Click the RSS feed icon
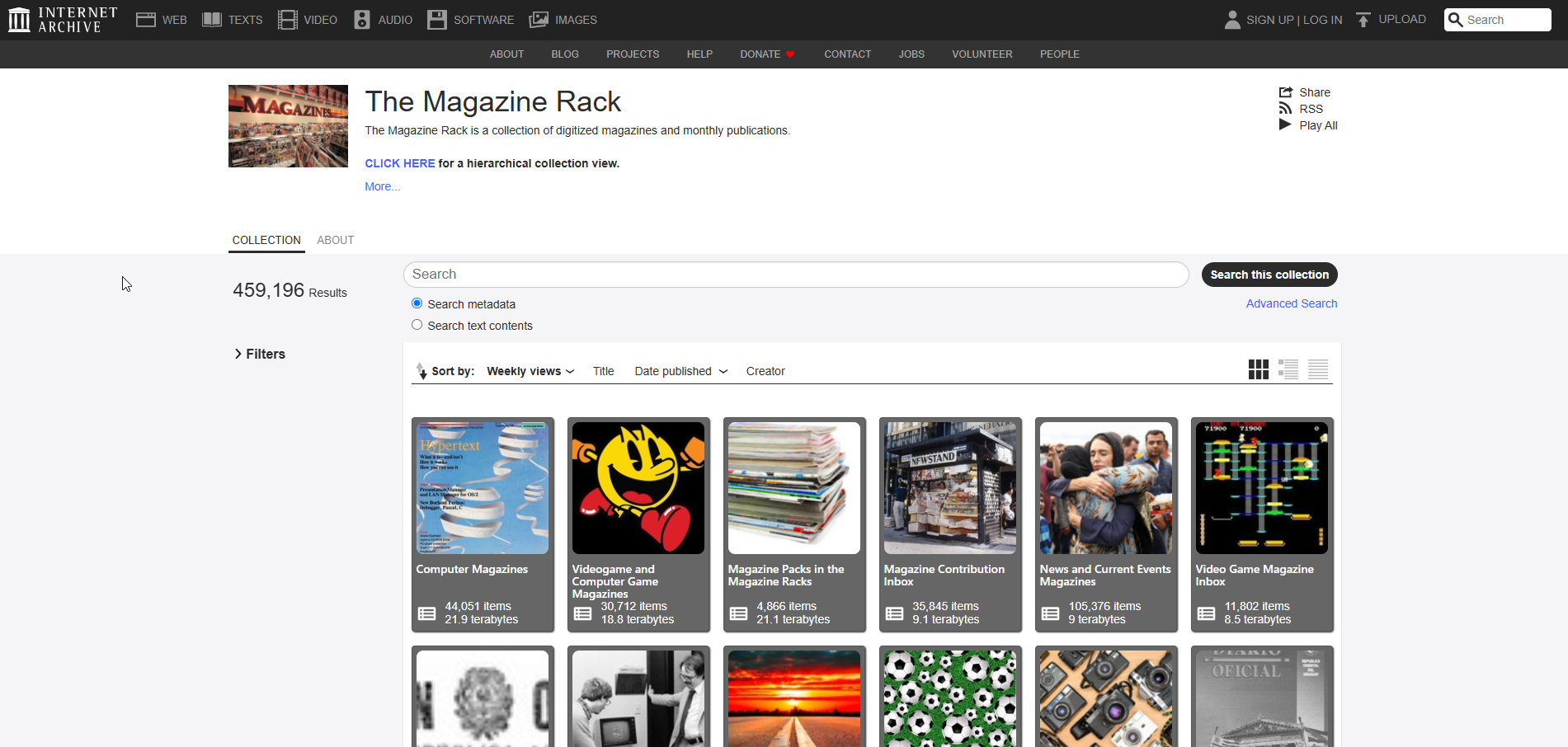The height and width of the screenshot is (747, 1568). (1285, 109)
